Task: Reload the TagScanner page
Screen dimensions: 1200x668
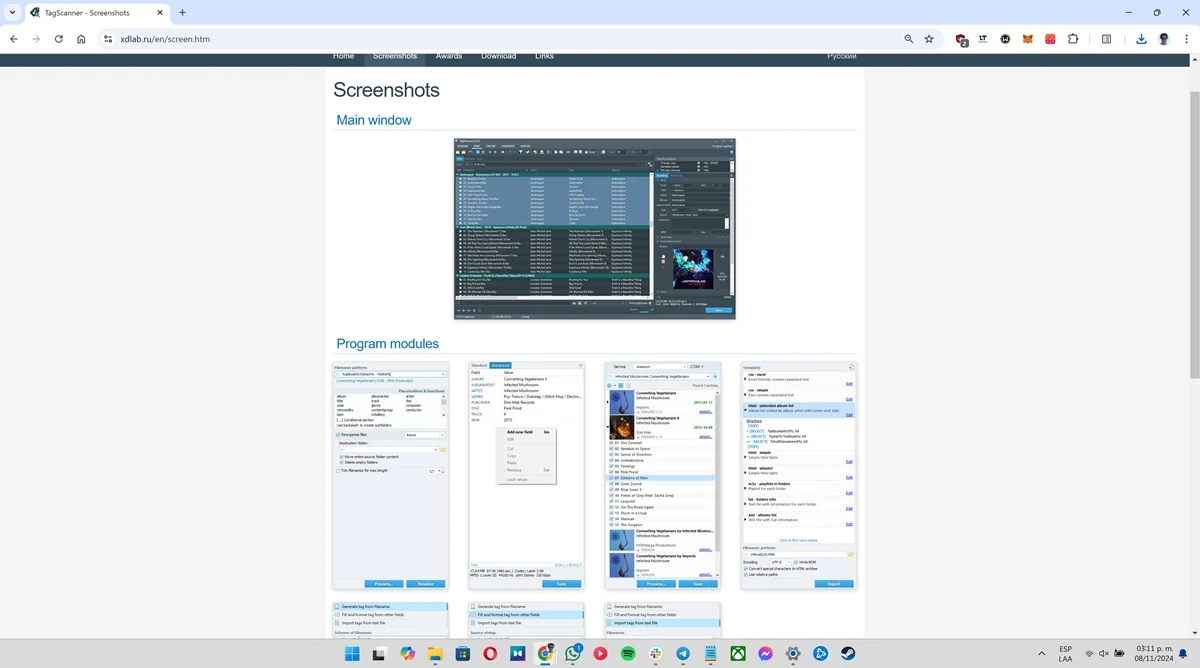Action: [x=59, y=39]
